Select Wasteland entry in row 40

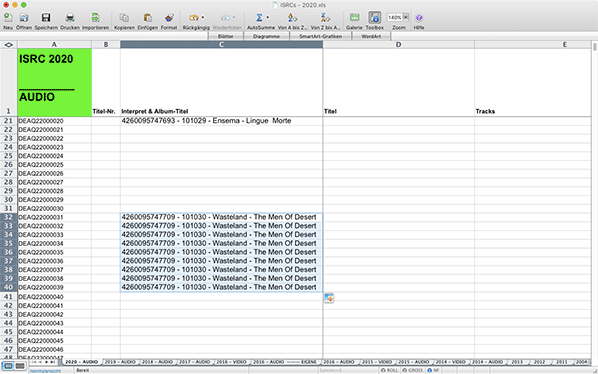click(x=221, y=287)
